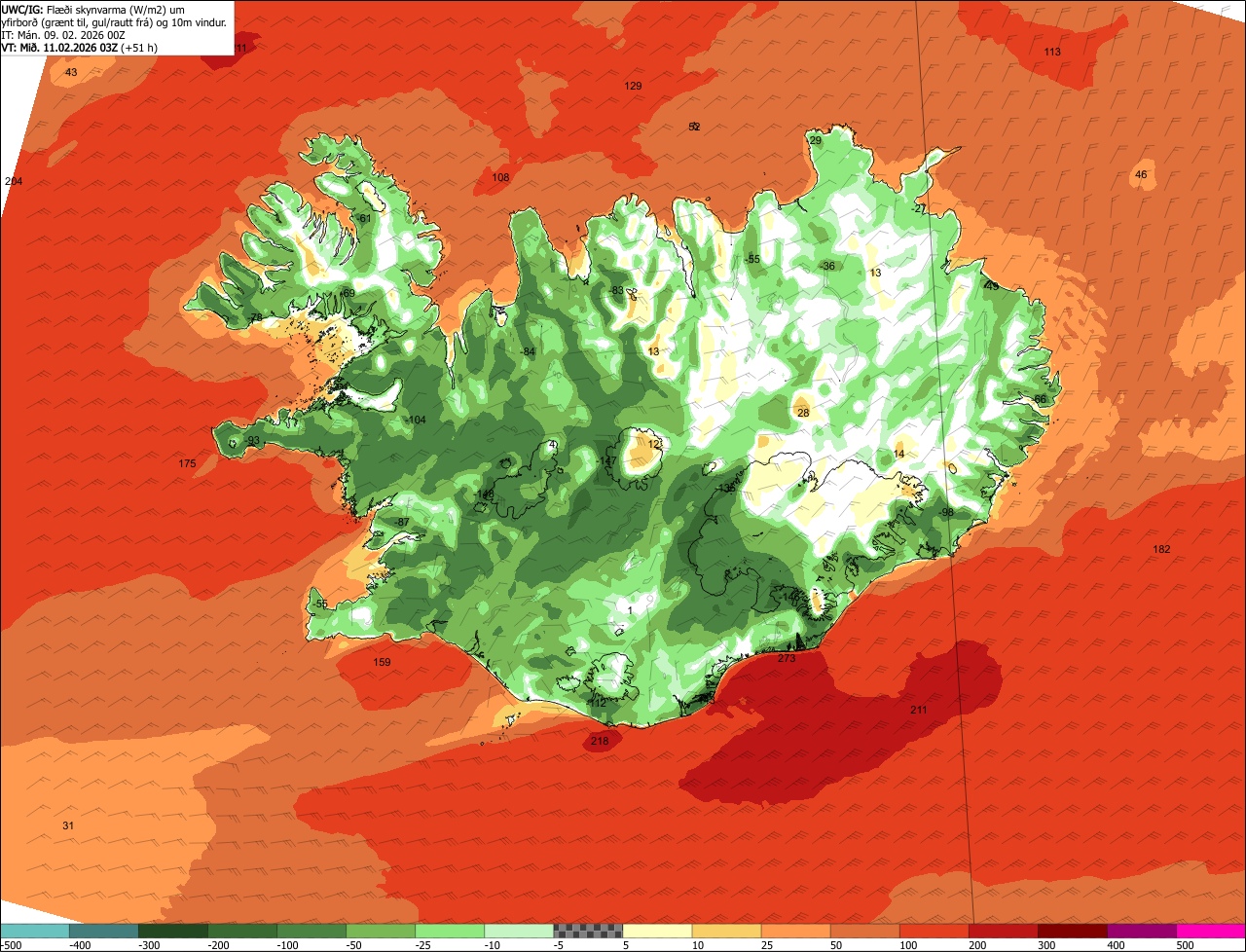Click the purple legend swatch between 400 and 500
The height and width of the screenshot is (952, 1246).
[1141, 931]
